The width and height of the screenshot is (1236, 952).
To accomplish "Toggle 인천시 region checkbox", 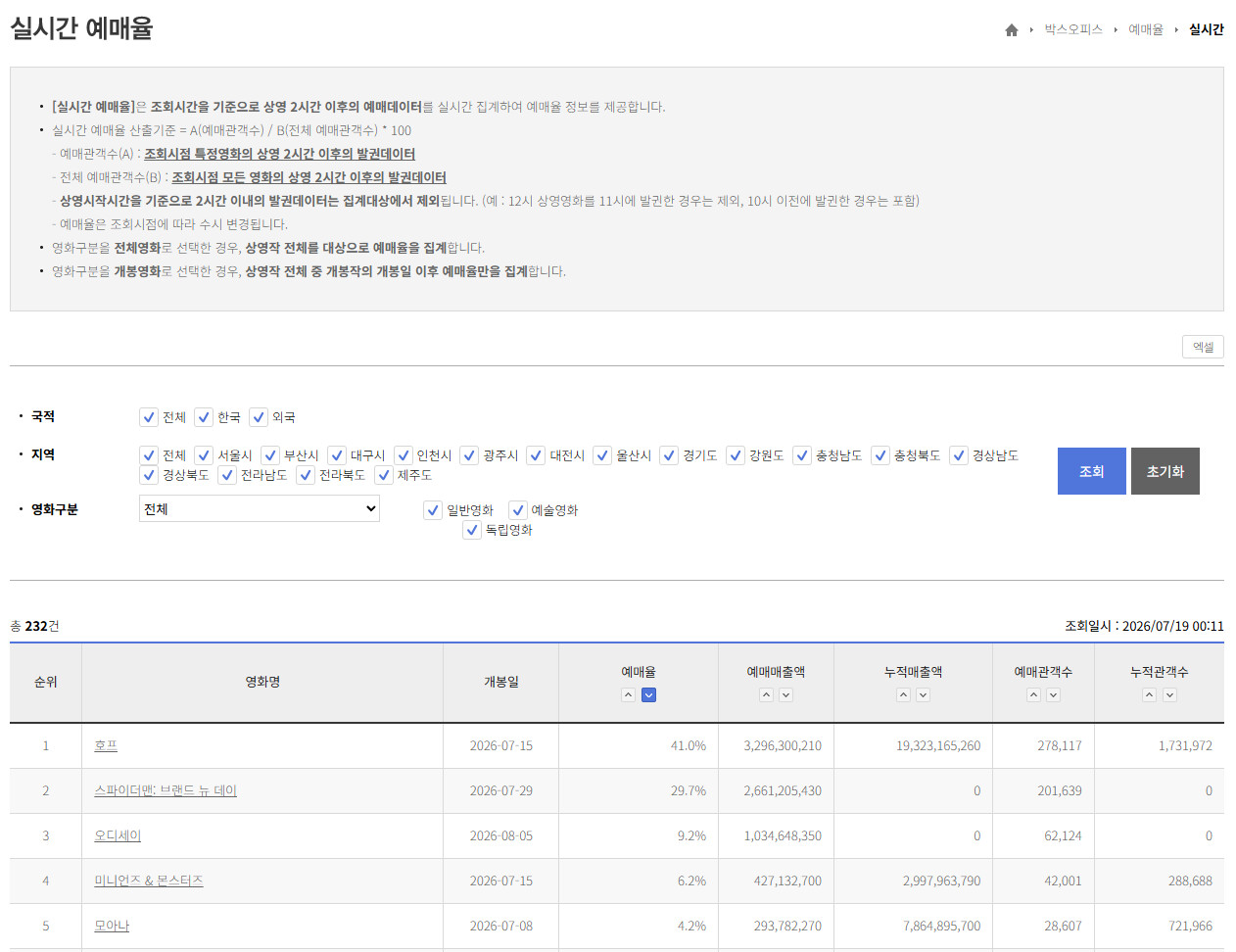I will (x=404, y=455).
